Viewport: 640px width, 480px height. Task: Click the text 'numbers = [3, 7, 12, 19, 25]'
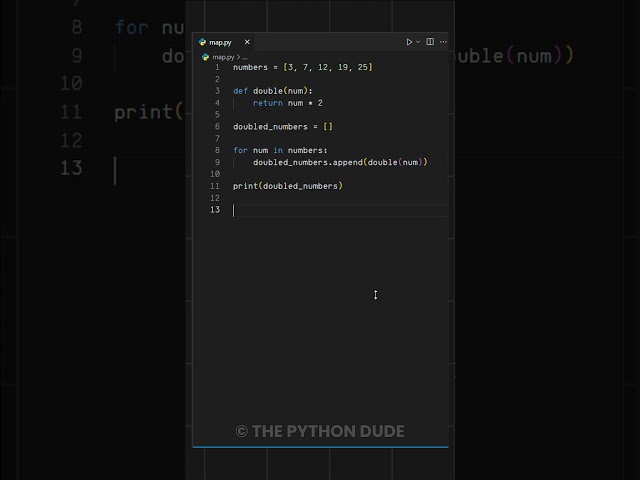302,67
